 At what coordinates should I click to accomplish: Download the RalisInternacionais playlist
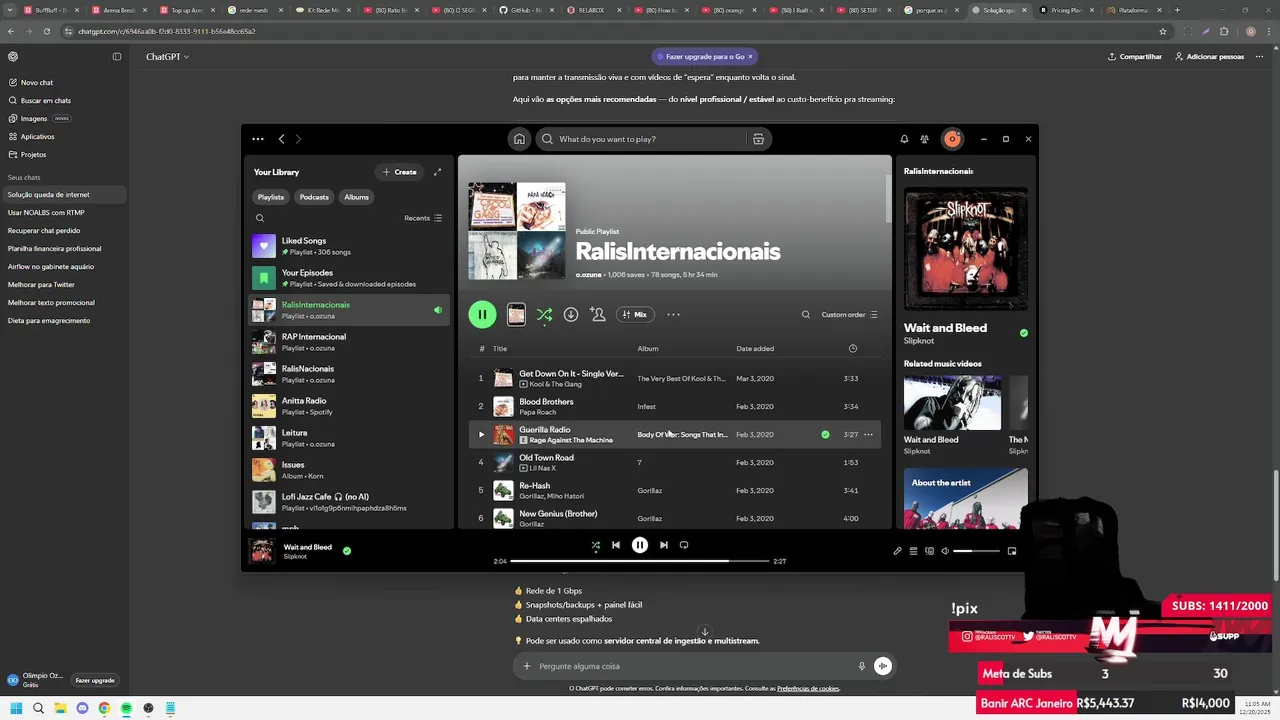[x=570, y=314]
